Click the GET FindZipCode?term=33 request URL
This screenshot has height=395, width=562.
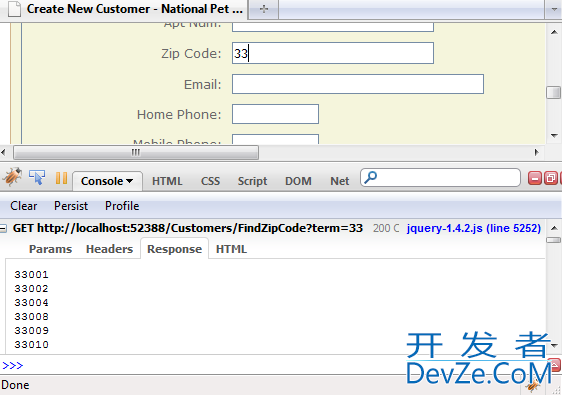pyautogui.click(x=188, y=228)
